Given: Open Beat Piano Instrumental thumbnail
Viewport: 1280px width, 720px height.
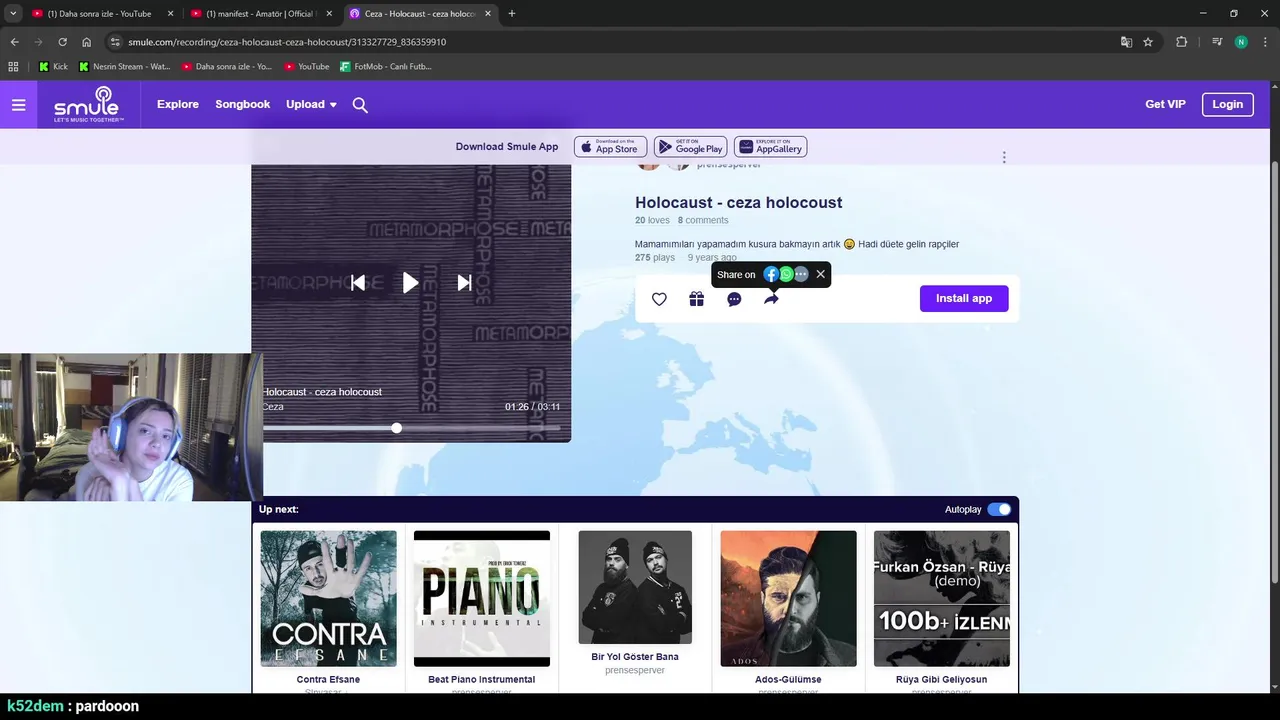Looking at the screenshot, I should point(482,598).
